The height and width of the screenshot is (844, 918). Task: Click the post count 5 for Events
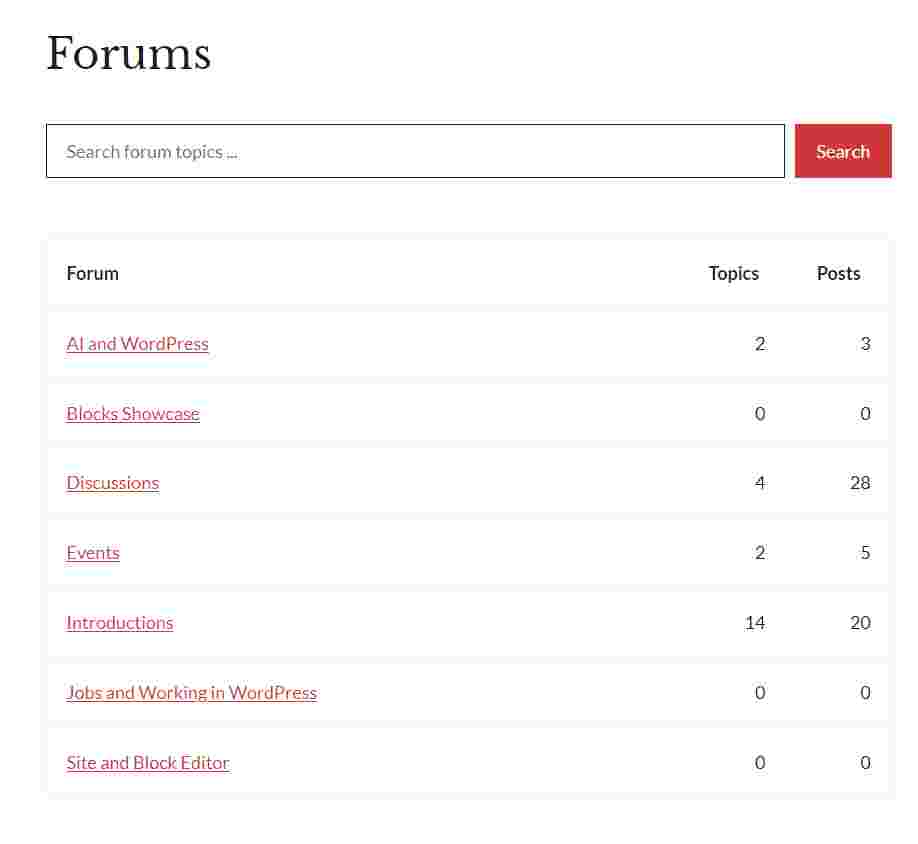pos(865,553)
